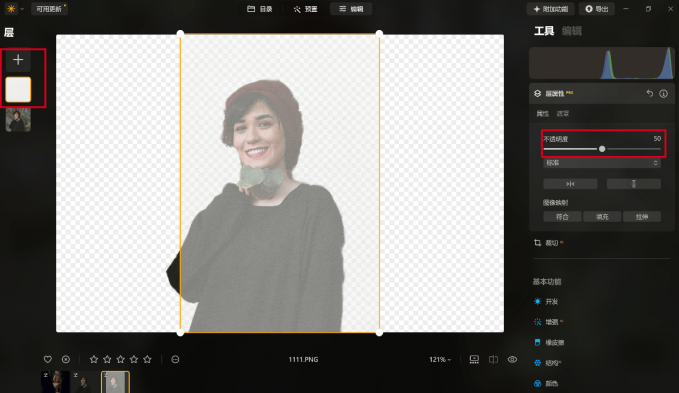Screen dimensions: 679x393
Task: Open the 工具 tools panel tab
Action: (544, 31)
